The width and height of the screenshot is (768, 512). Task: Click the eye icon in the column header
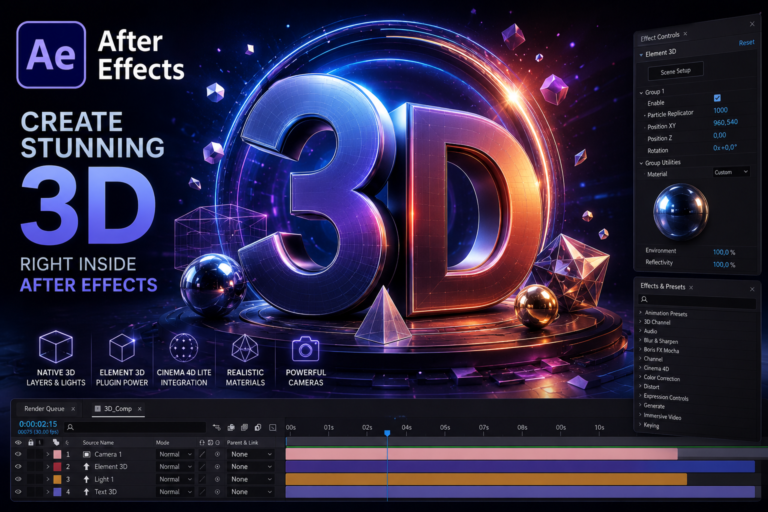pyautogui.click(x=18, y=442)
